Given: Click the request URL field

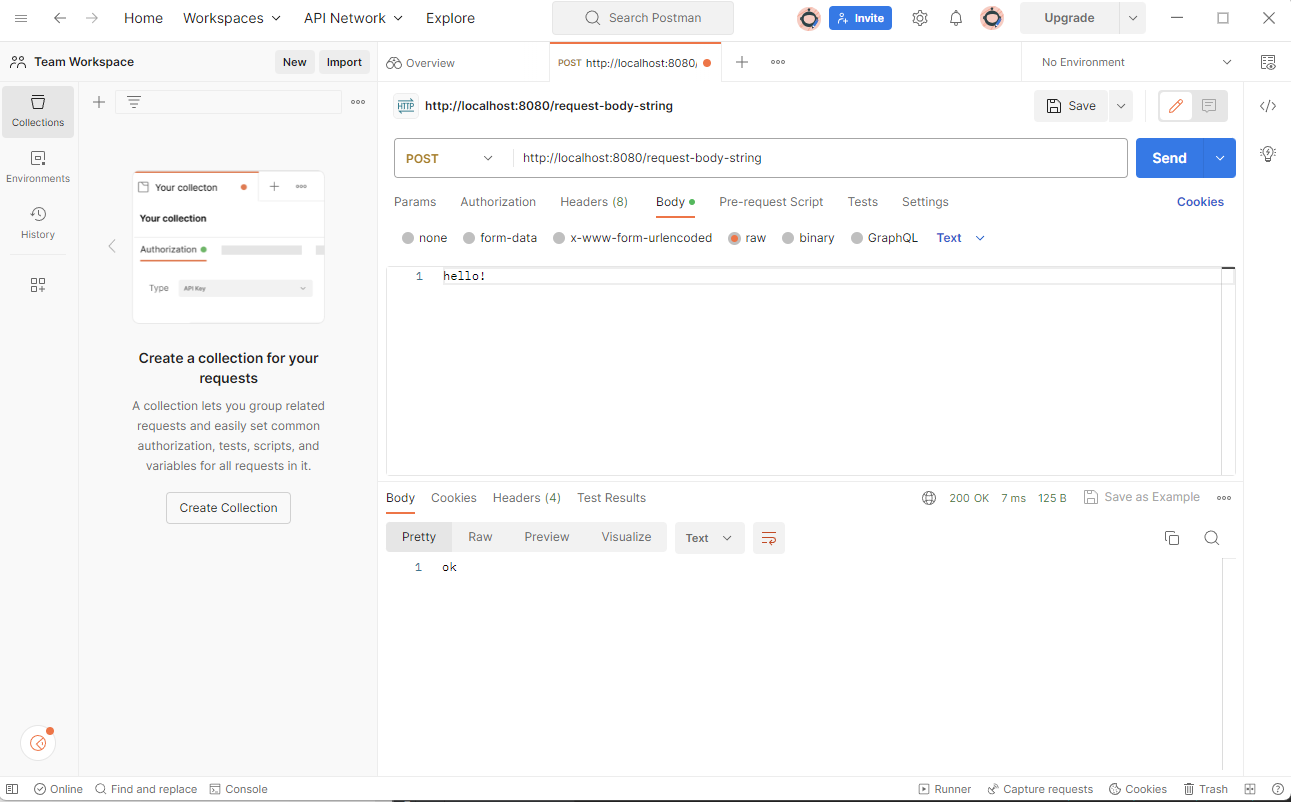Looking at the screenshot, I should [x=820, y=158].
